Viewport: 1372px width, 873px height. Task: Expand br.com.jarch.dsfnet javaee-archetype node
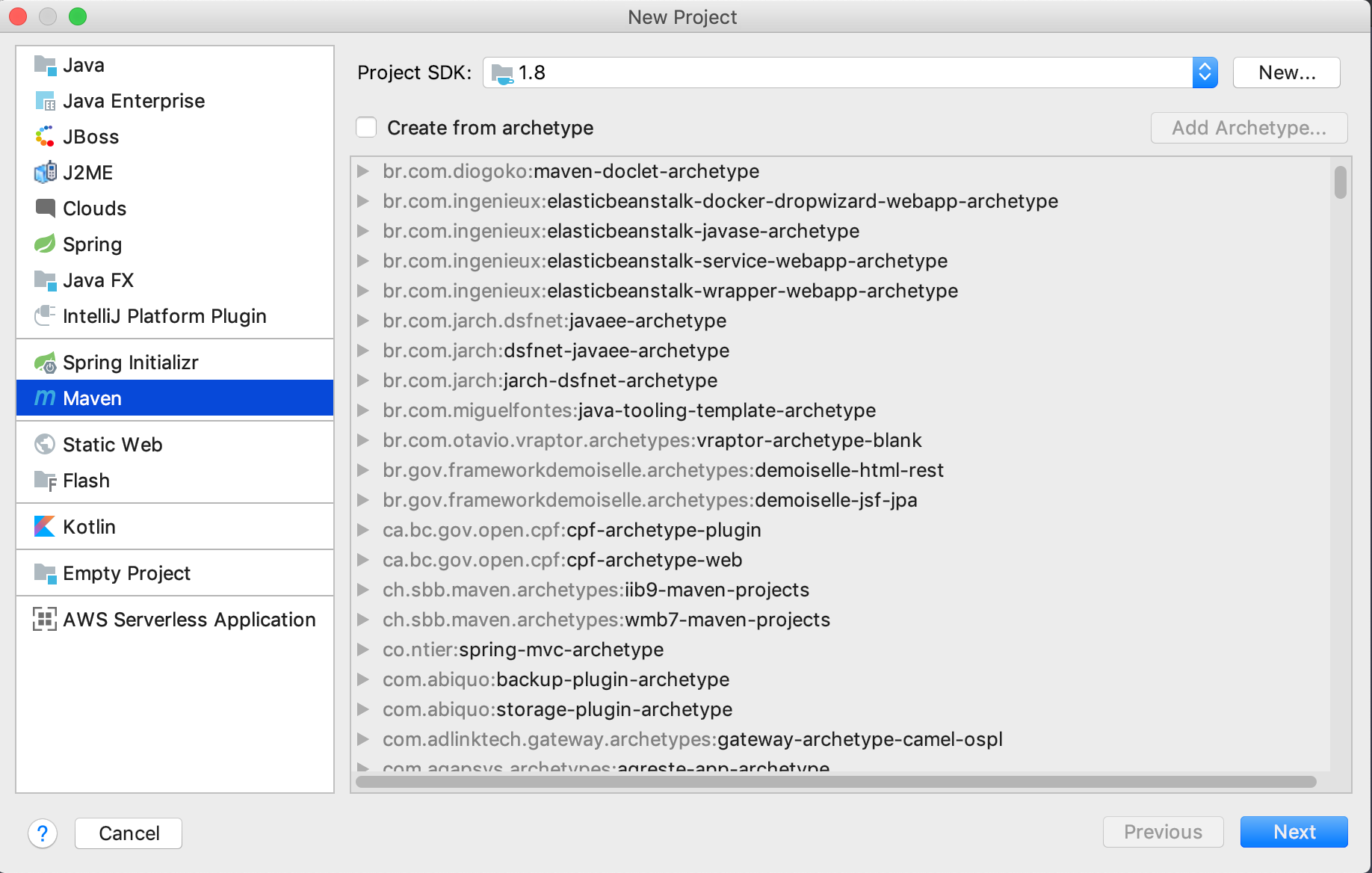click(x=363, y=321)
